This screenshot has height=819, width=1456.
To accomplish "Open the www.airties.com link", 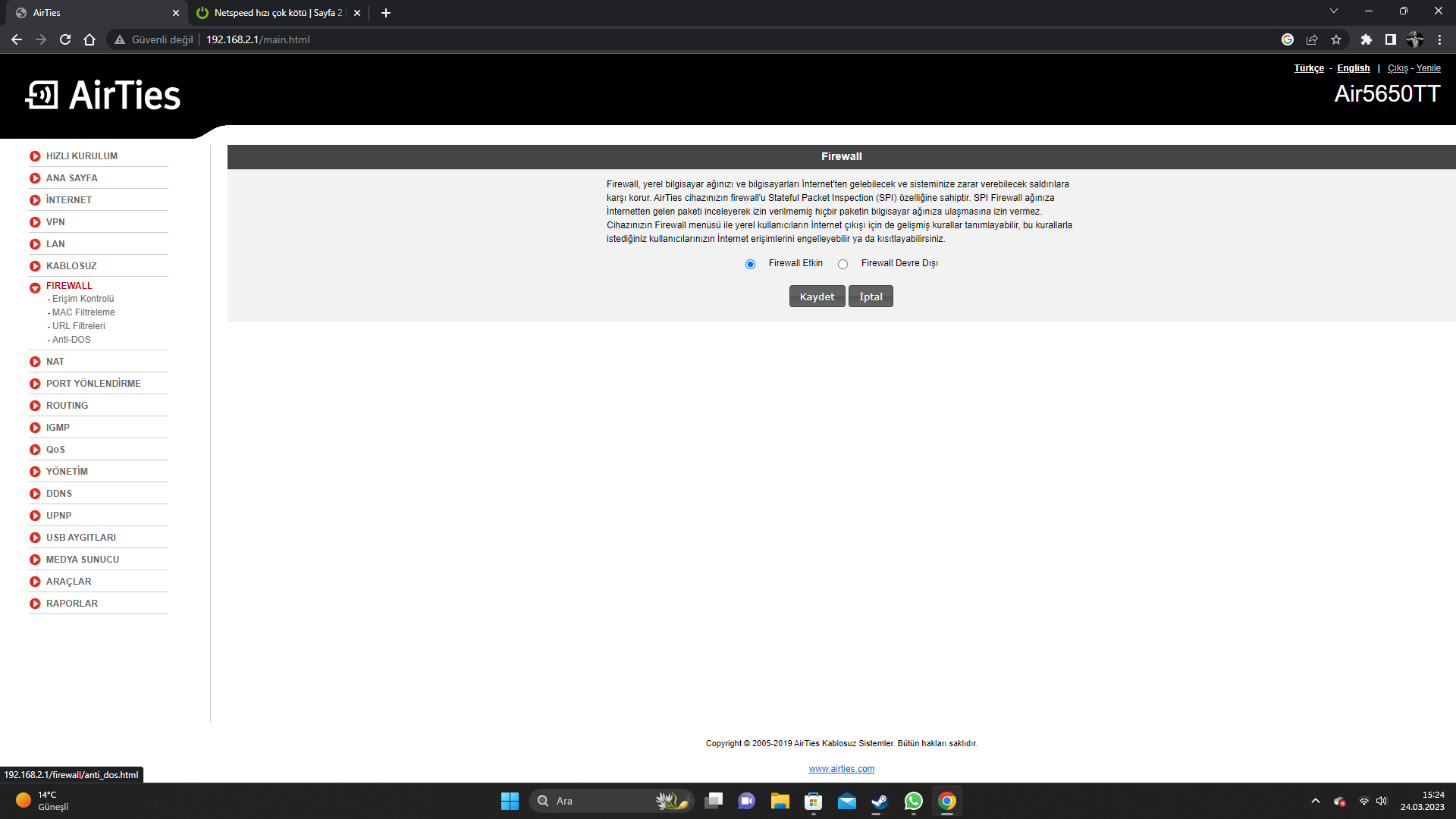I will tap(841, 769).
